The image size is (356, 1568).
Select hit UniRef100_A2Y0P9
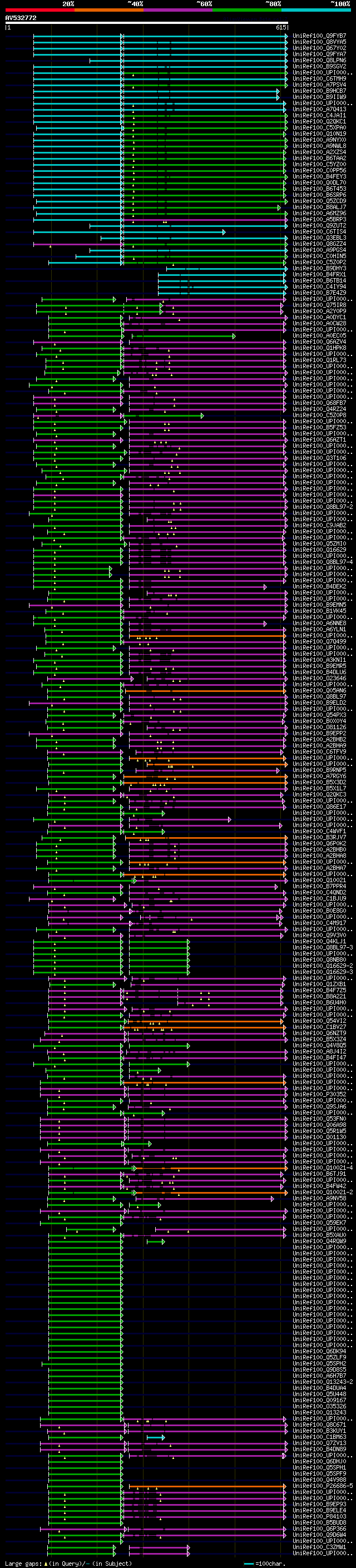319,311
